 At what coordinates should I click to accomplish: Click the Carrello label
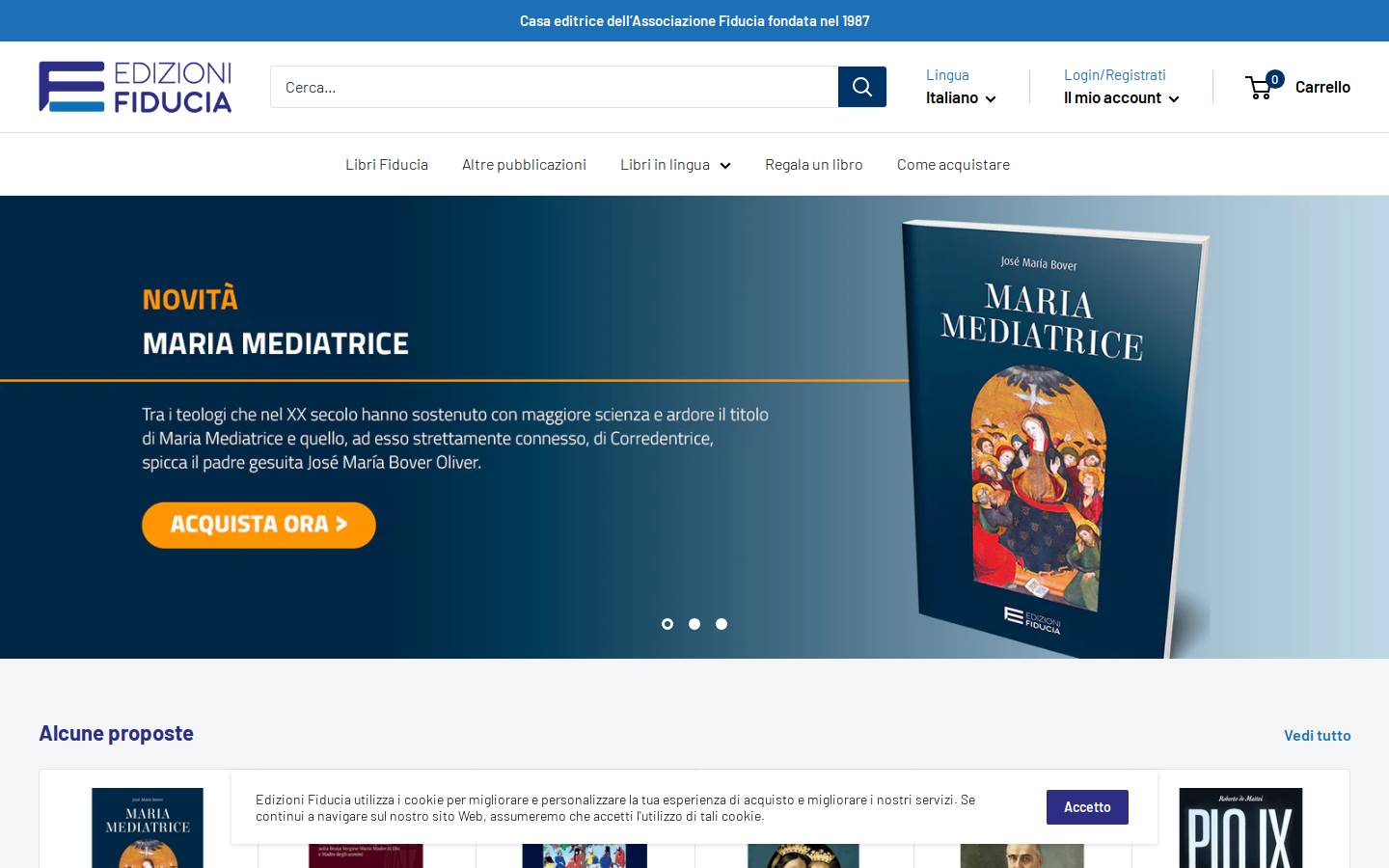(1322, 87)
